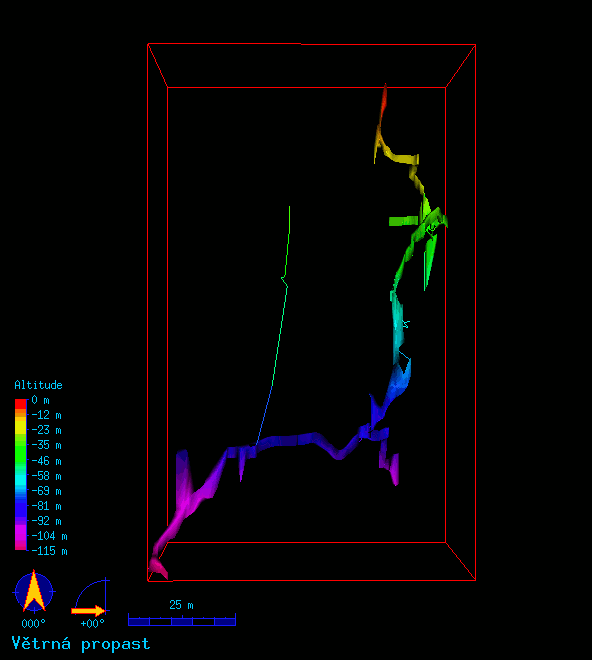Click the green horizontal side passage stub

pyautogui.click(x=403, y=221)
